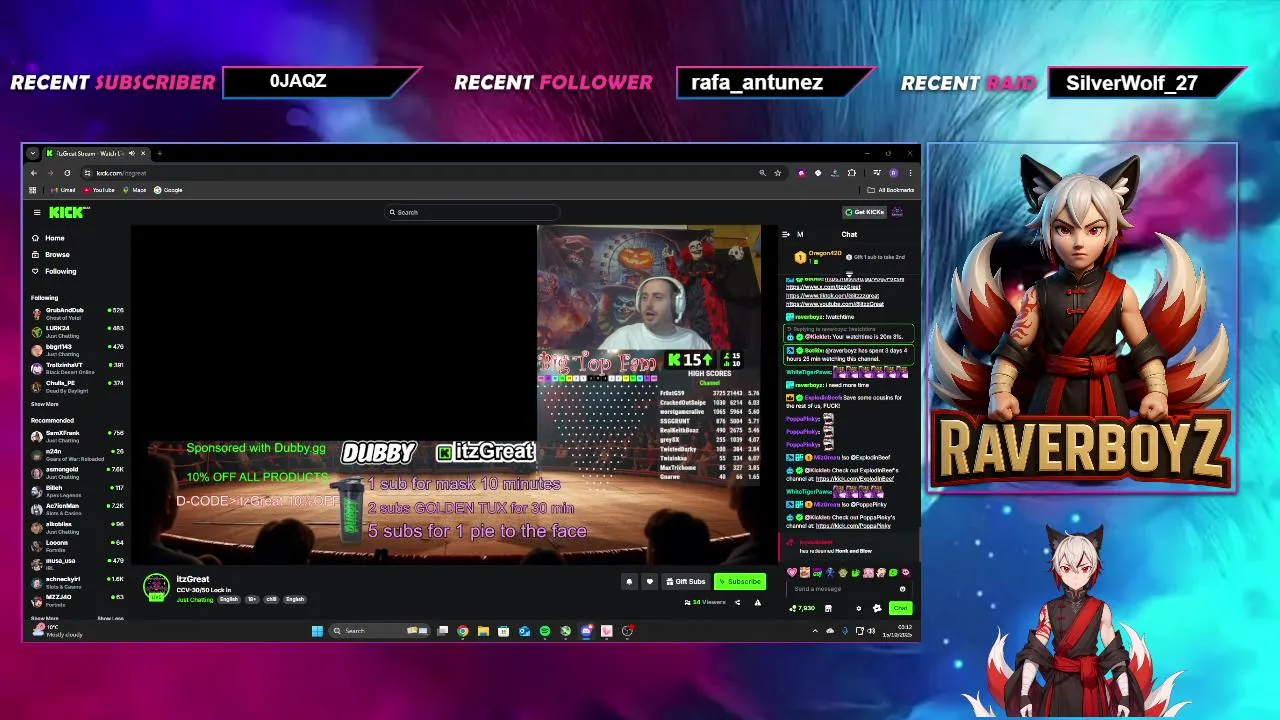Open SamXFrank recommended channel

pos(77,436)
